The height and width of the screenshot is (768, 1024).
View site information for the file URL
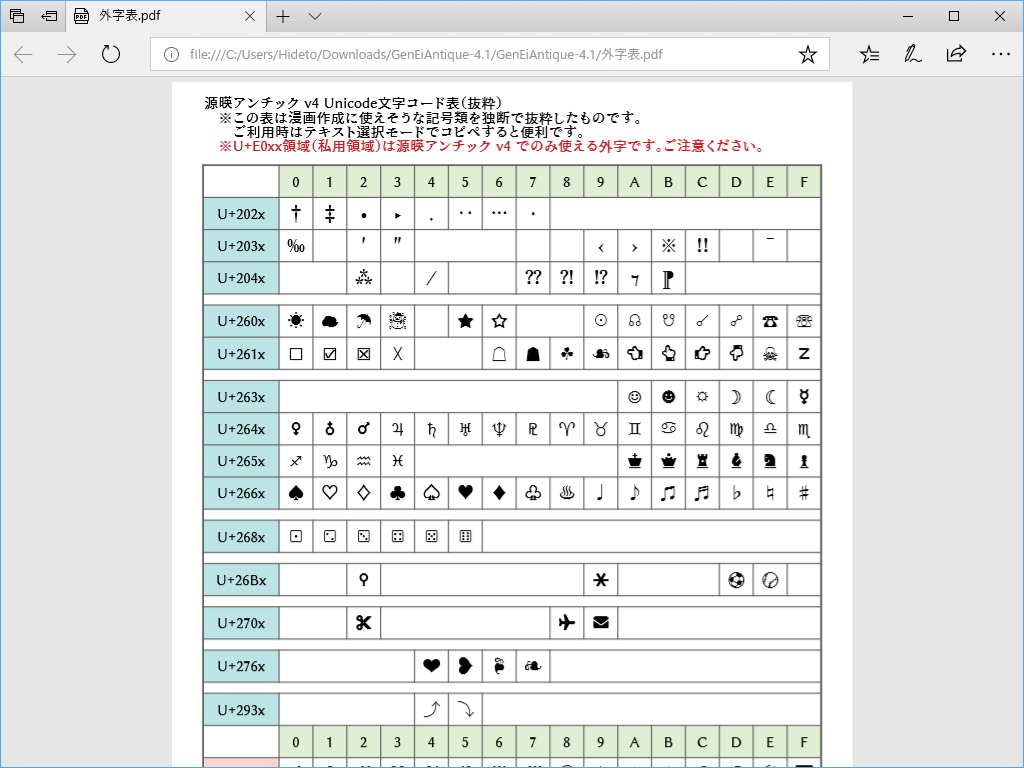173,54
